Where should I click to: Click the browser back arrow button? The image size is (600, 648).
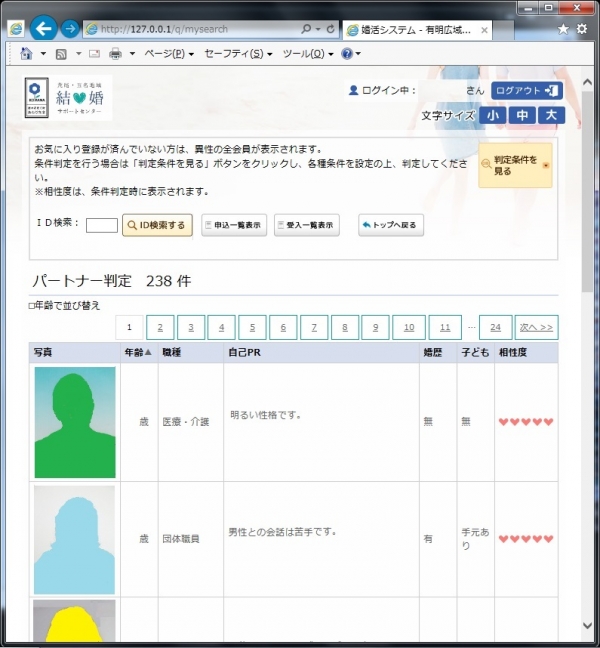[x=43, y=28]
